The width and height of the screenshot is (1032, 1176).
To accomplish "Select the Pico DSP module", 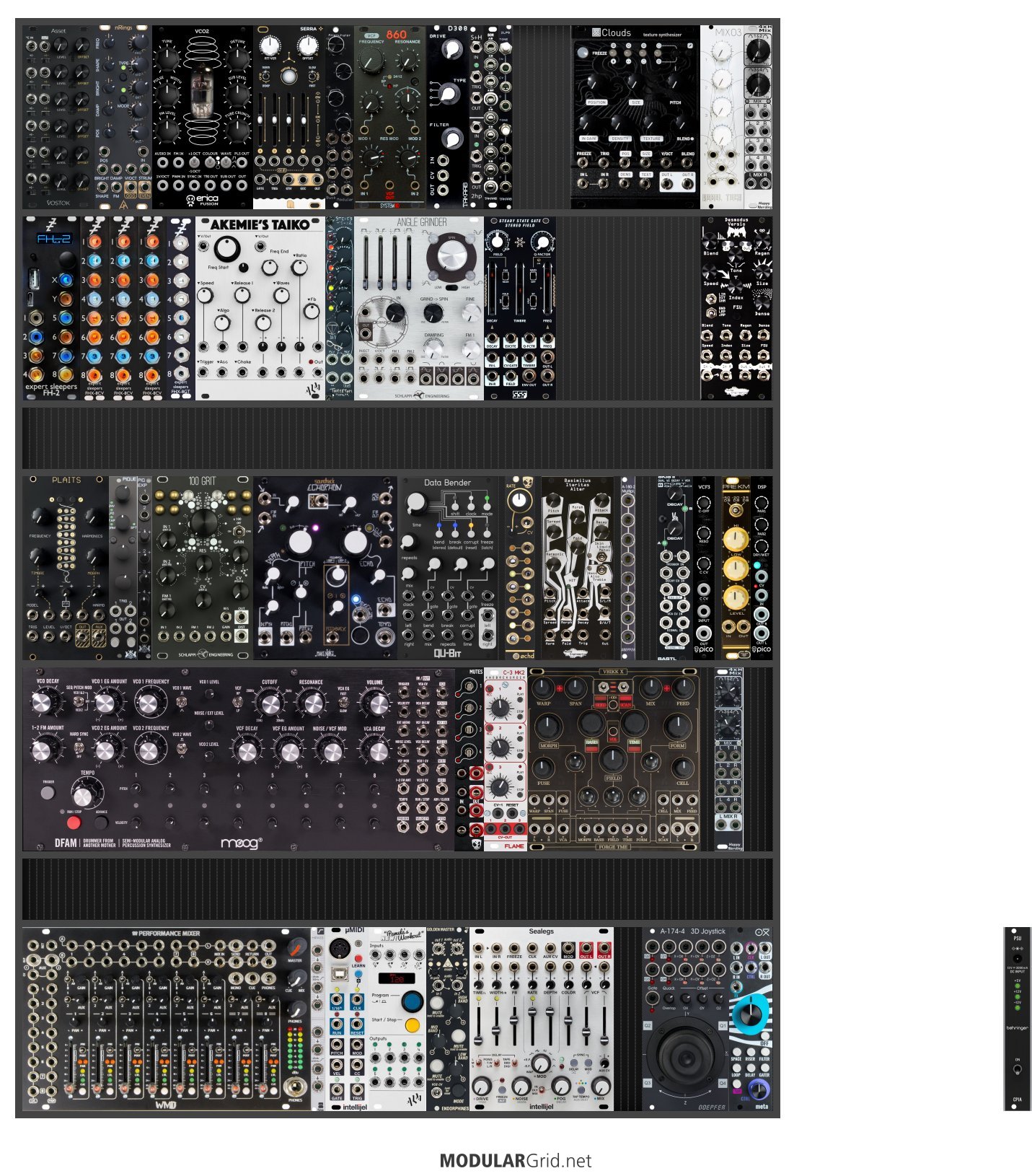I will coord(762,568).
